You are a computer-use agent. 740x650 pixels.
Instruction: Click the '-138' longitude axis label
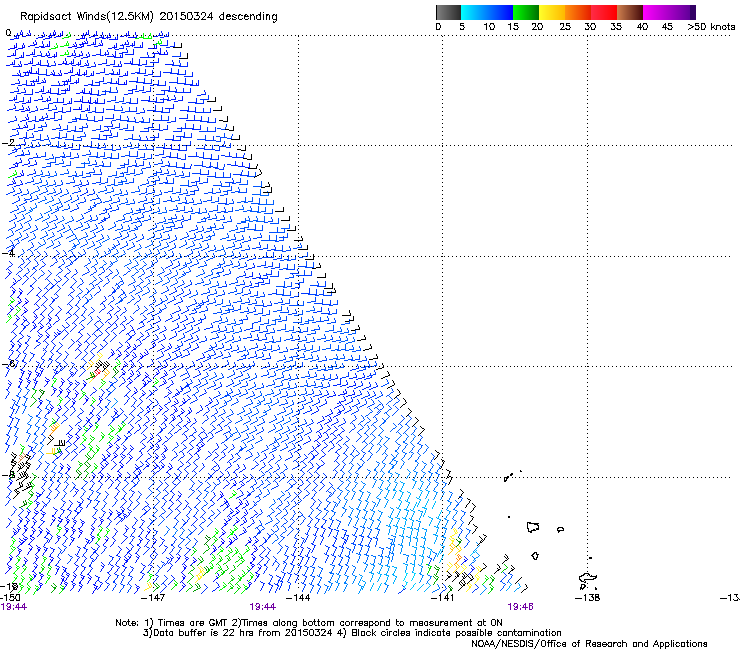[x=588, y=598]
